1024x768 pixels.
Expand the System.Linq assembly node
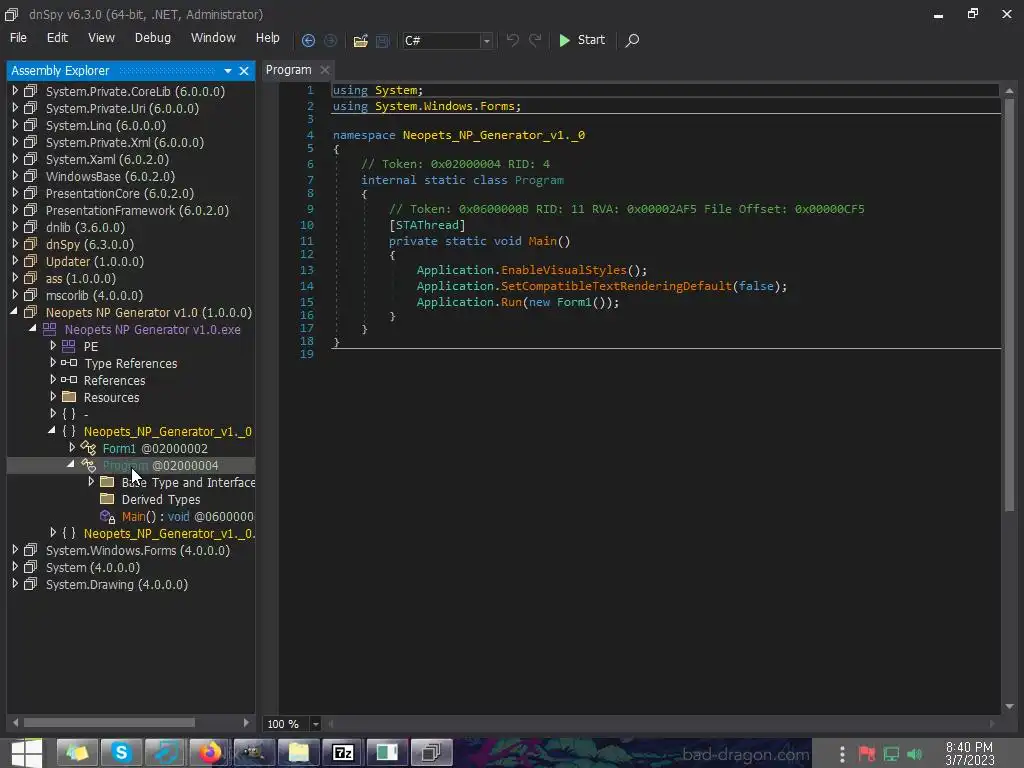pyautogui.click(x=15, y=125)
